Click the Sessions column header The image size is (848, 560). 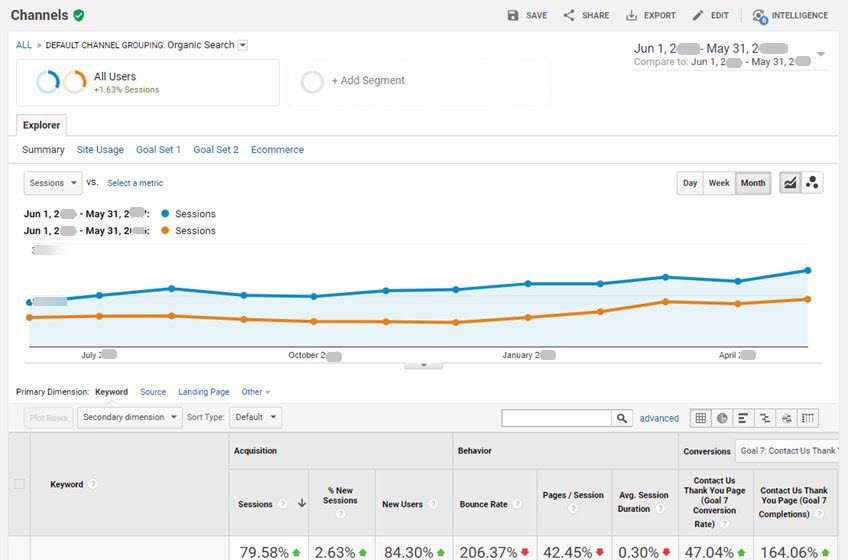pyautogui.click(x=255, y=504)
